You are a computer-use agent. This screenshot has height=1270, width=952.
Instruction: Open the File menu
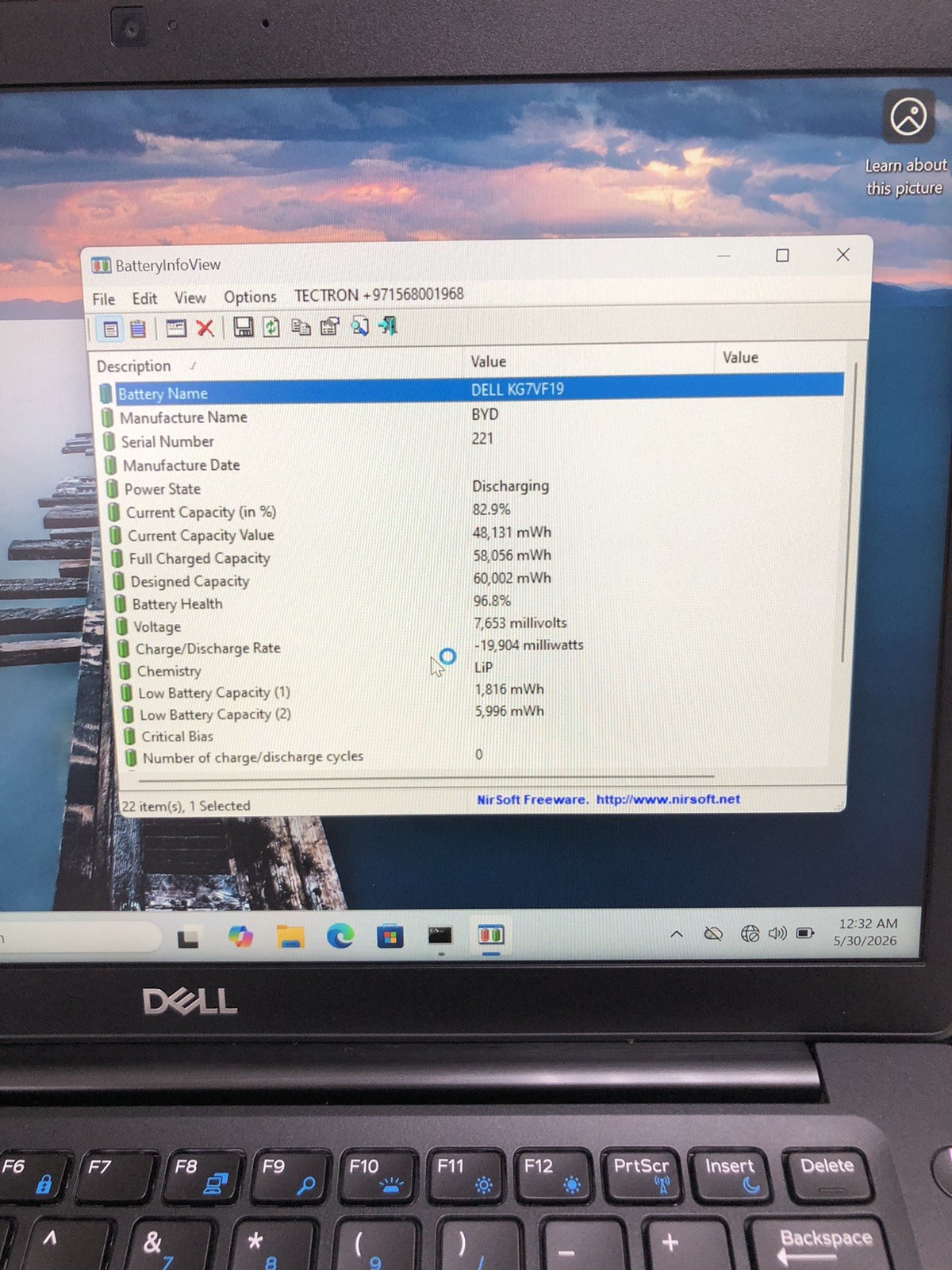click(x=103, y=298)
